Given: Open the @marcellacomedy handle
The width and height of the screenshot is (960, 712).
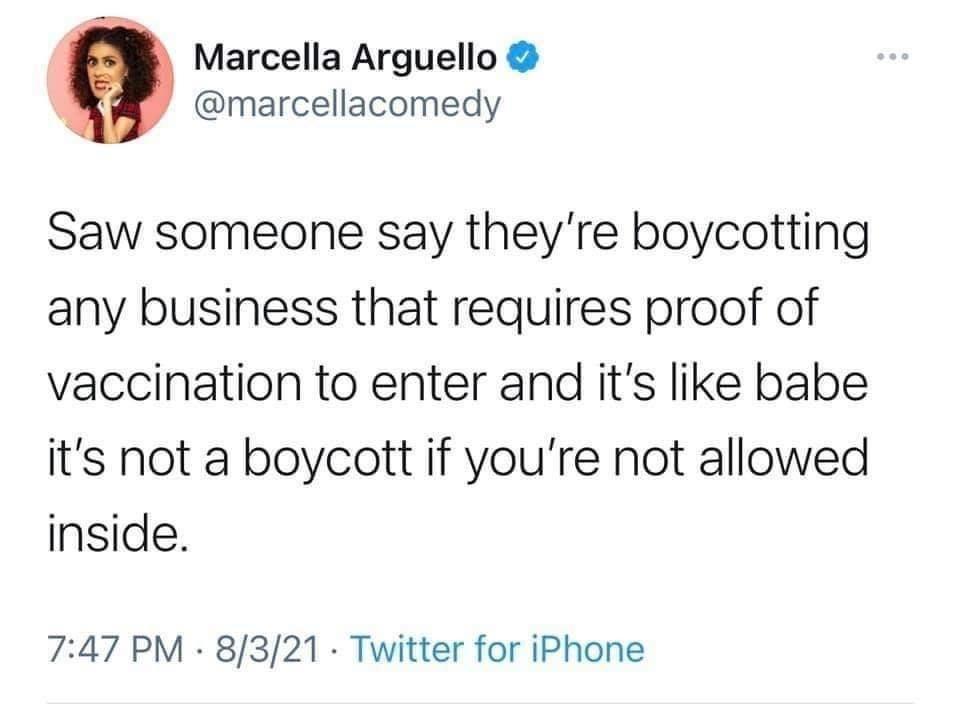Looking at the screenshot, I should pos(347,103).
